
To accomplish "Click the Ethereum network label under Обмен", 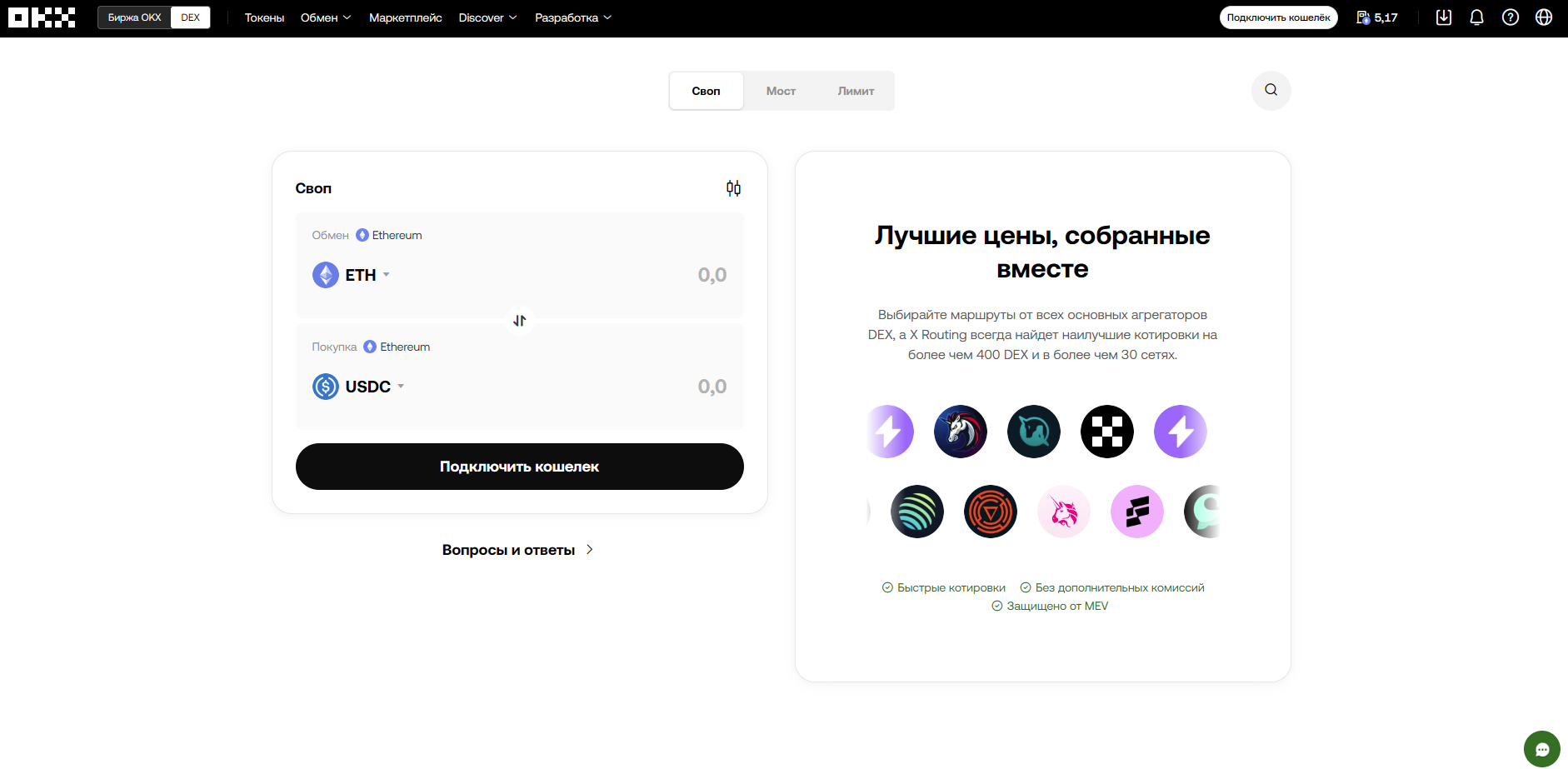I will click(x=389, y=236).
